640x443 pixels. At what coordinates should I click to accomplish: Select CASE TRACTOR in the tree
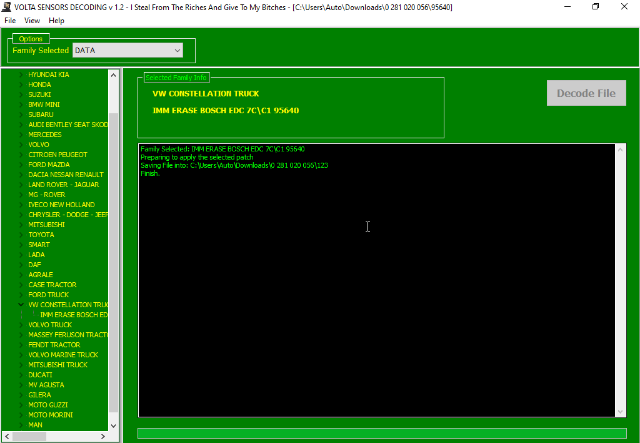(x=52, y=285)
